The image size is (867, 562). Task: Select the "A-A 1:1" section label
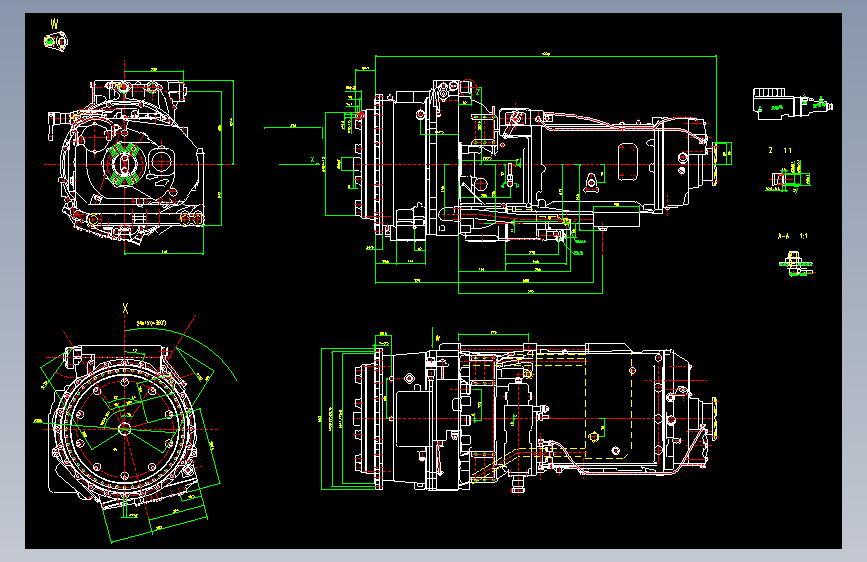[792, 236]
